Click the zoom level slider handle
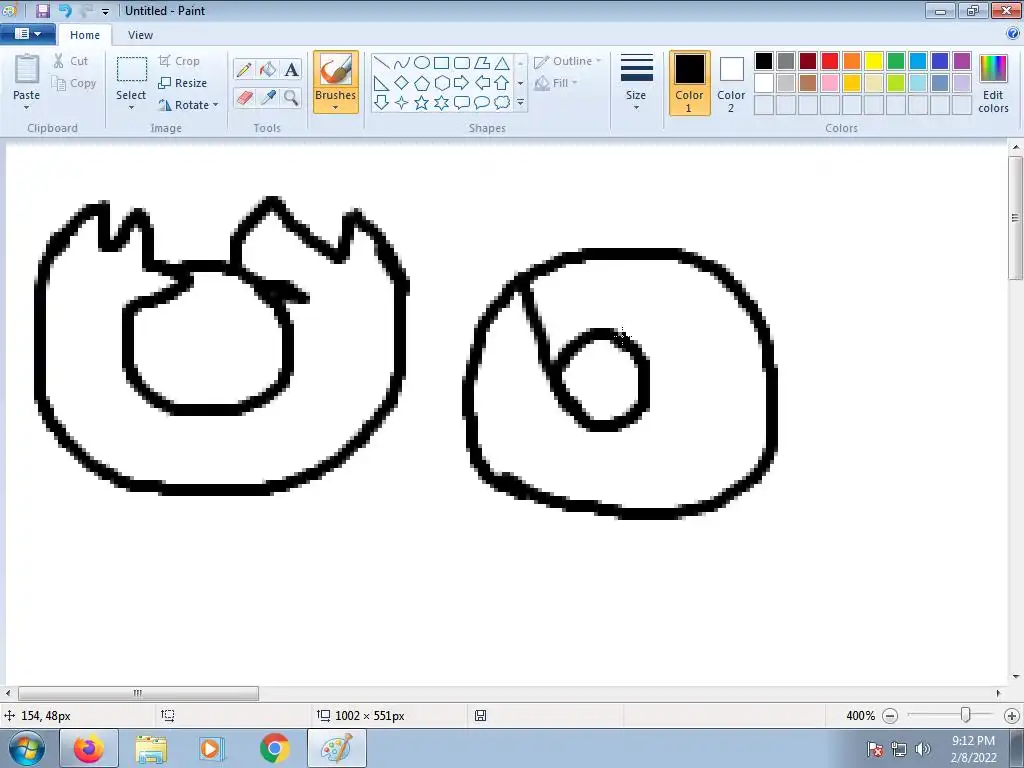1024x768 pixels. [x=965, y=716]
